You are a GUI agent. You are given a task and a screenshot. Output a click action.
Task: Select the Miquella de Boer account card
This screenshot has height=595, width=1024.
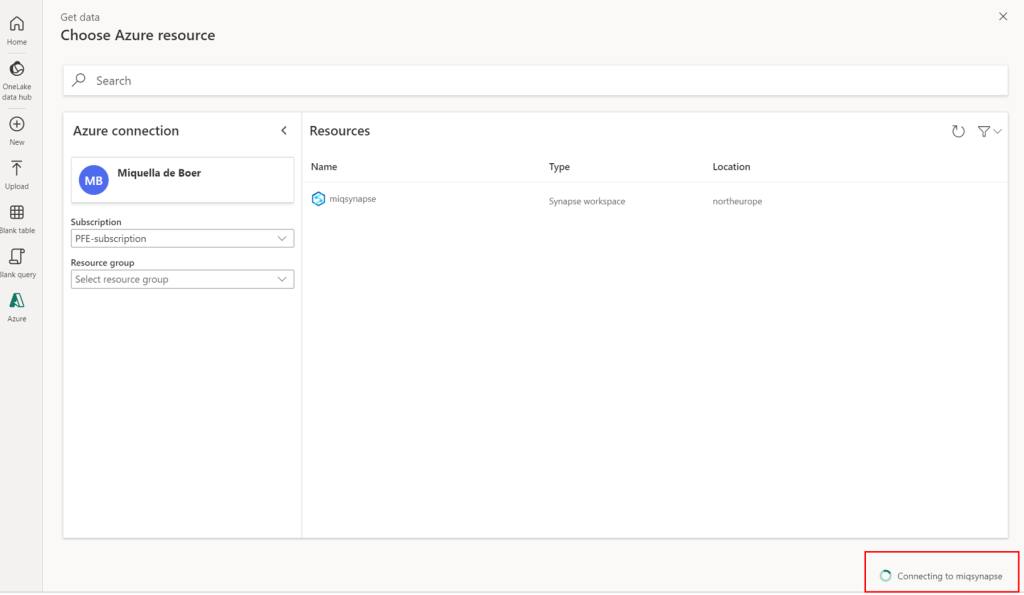182,180
